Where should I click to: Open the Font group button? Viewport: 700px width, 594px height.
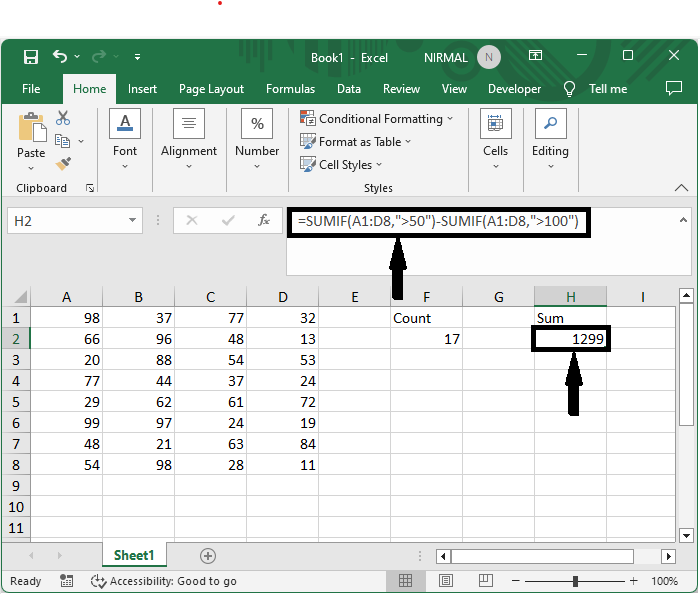point(125,139)
